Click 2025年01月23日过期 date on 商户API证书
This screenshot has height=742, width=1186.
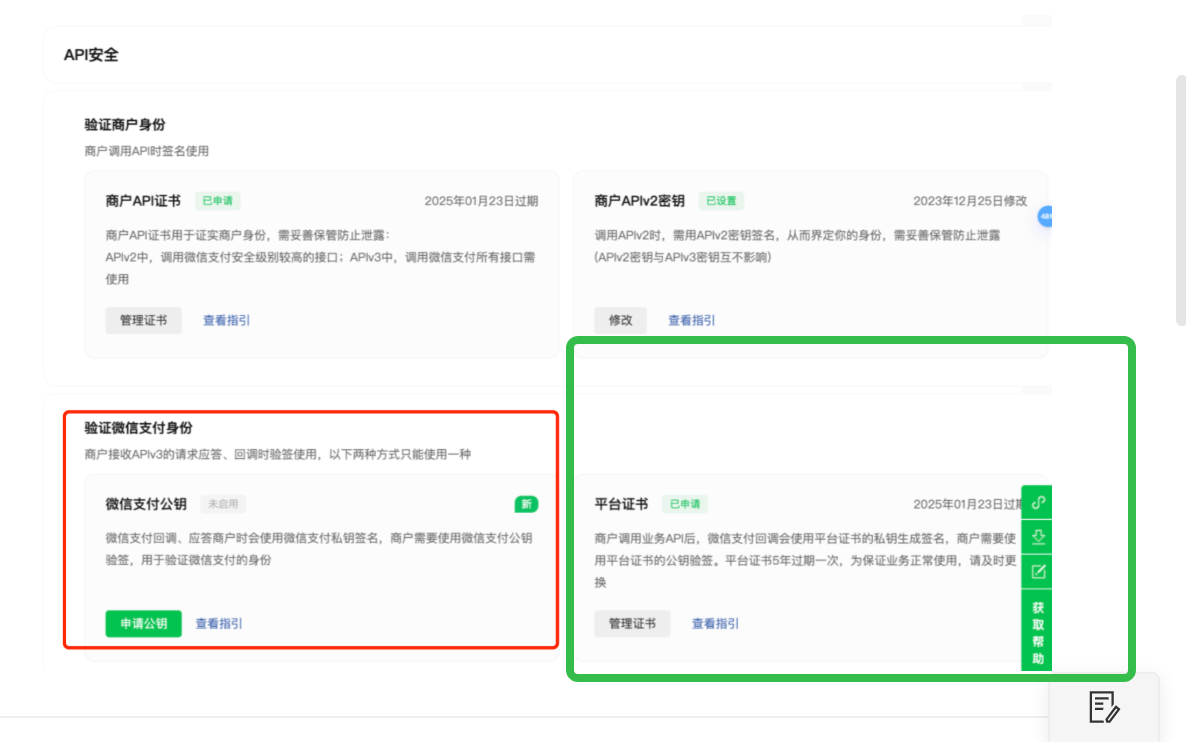point(481,200)
